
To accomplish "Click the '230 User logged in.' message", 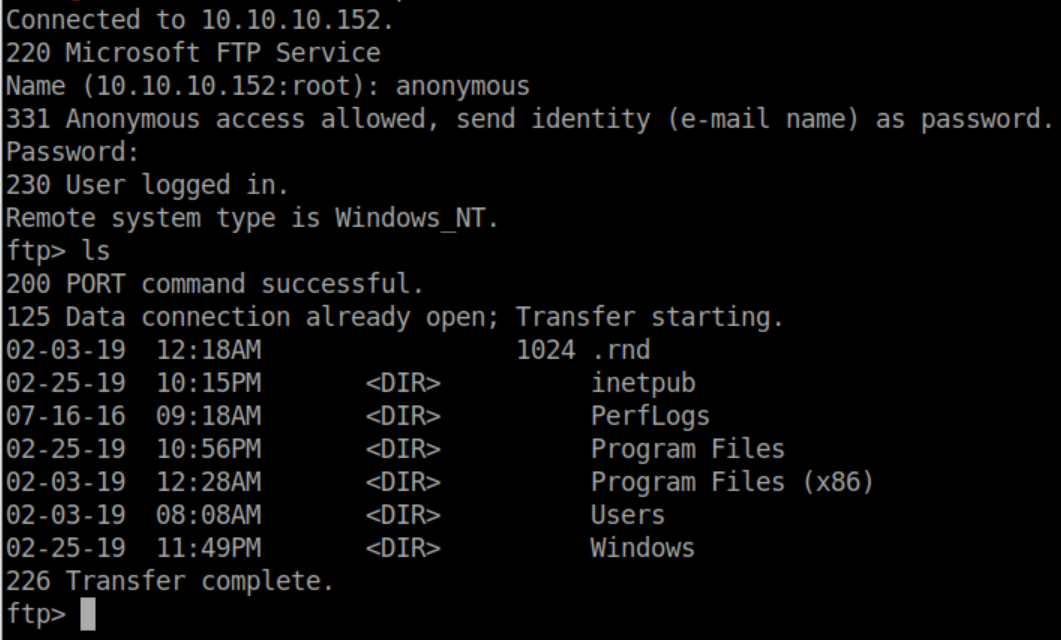I will tap(147, 185).
